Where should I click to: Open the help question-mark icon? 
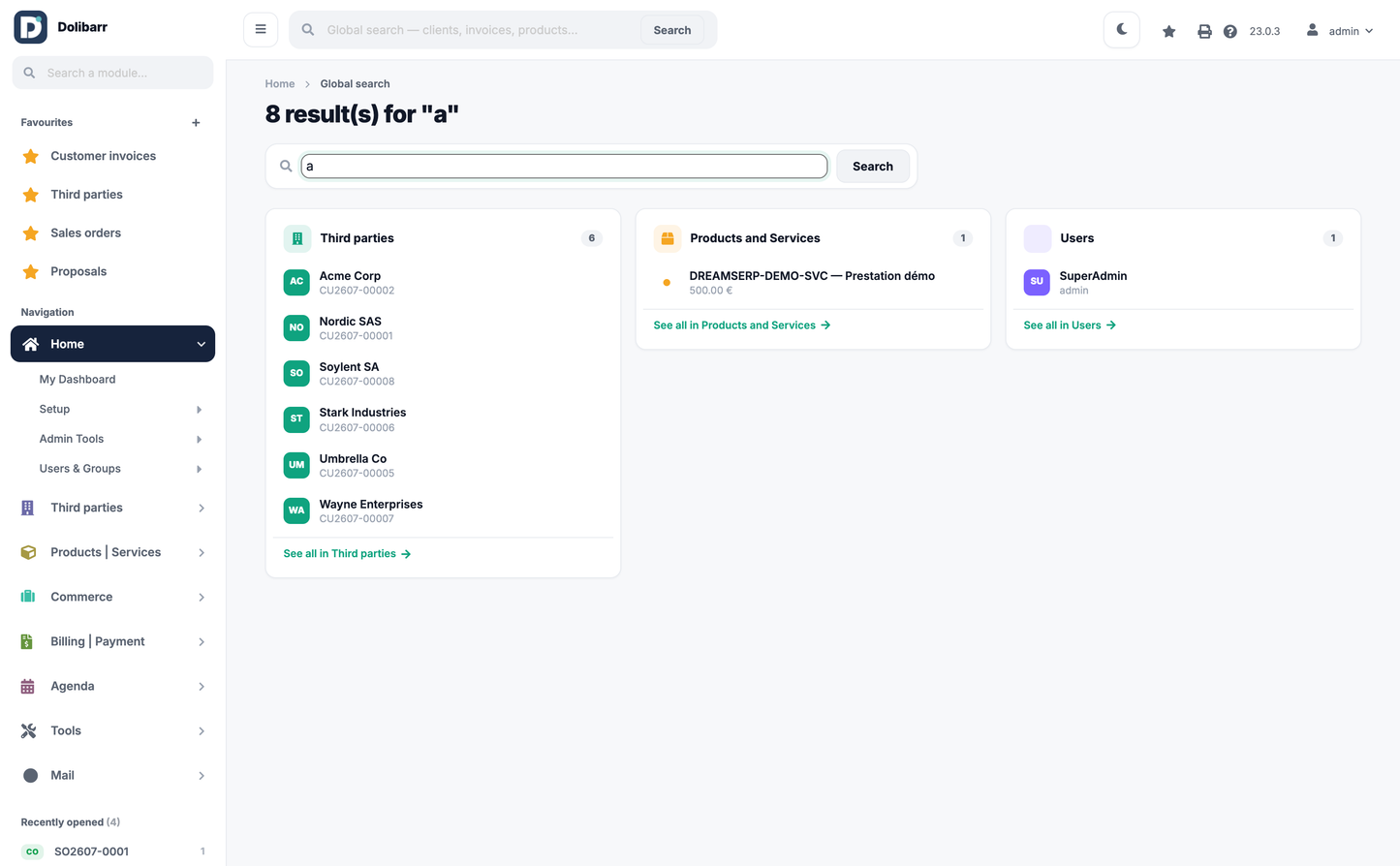[x=1229, y=31]
